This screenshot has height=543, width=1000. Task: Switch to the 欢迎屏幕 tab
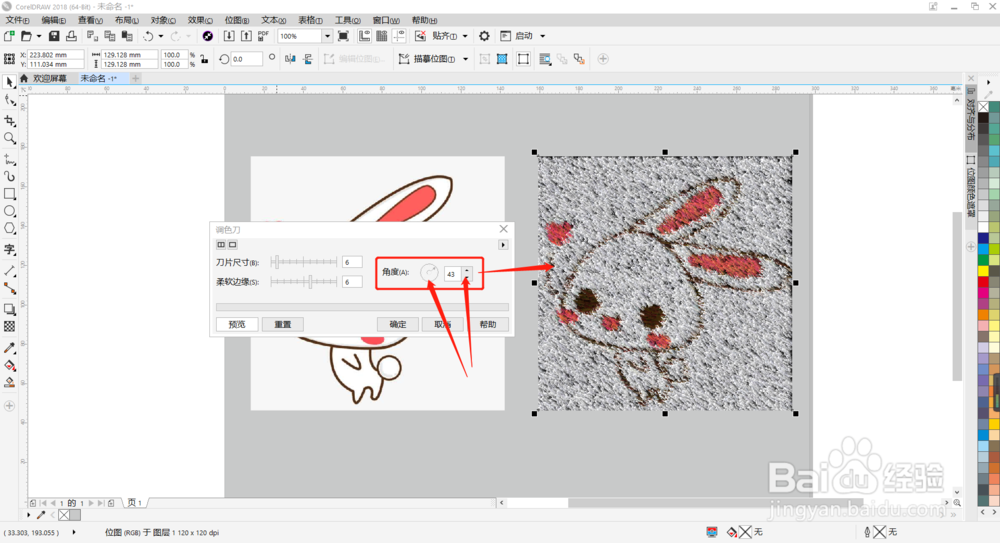tap(49, 78)
